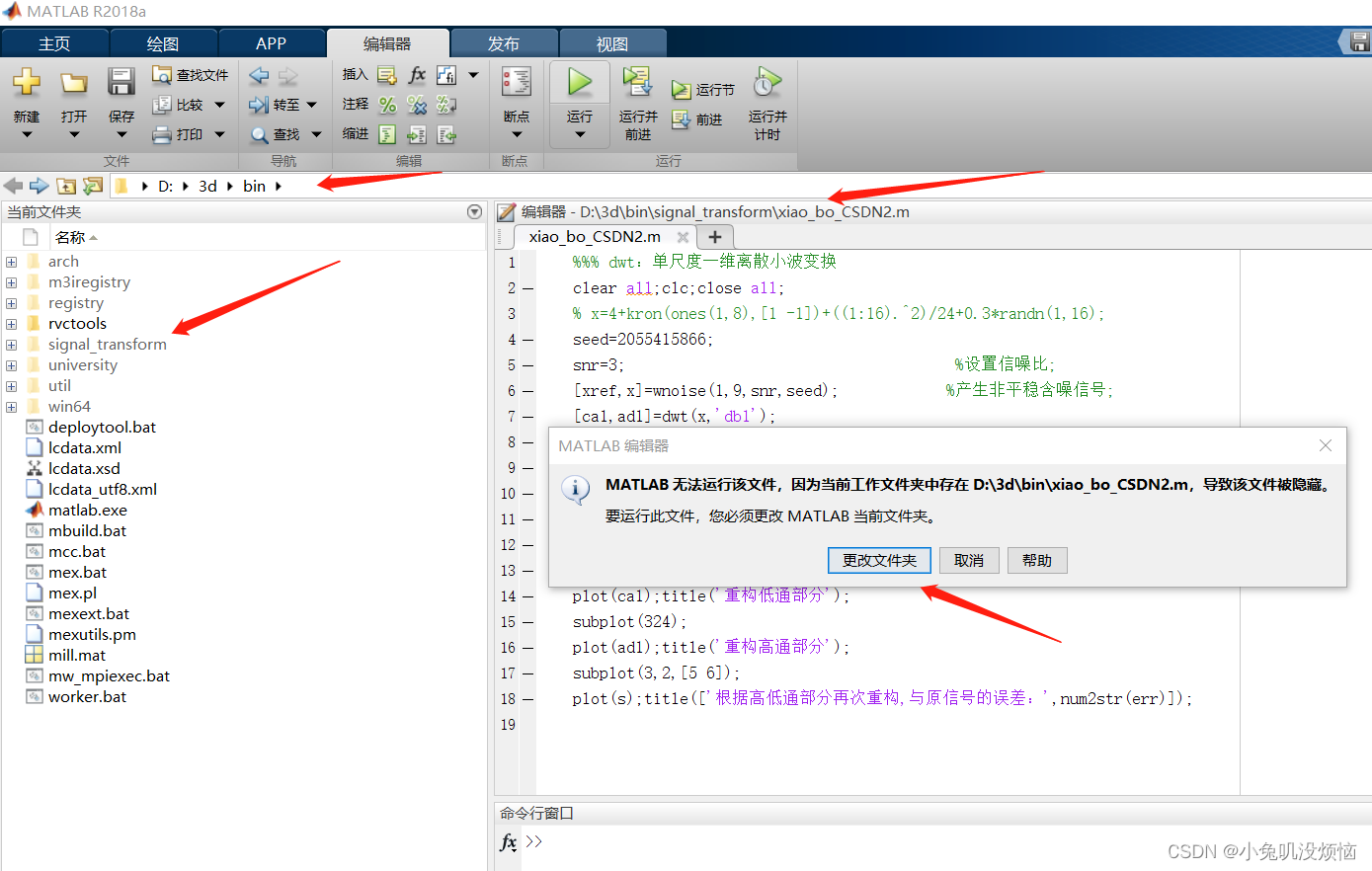The image size is (1372, 871).
Task: Click Run and Advance icon
Action: [x=638, y=82]
